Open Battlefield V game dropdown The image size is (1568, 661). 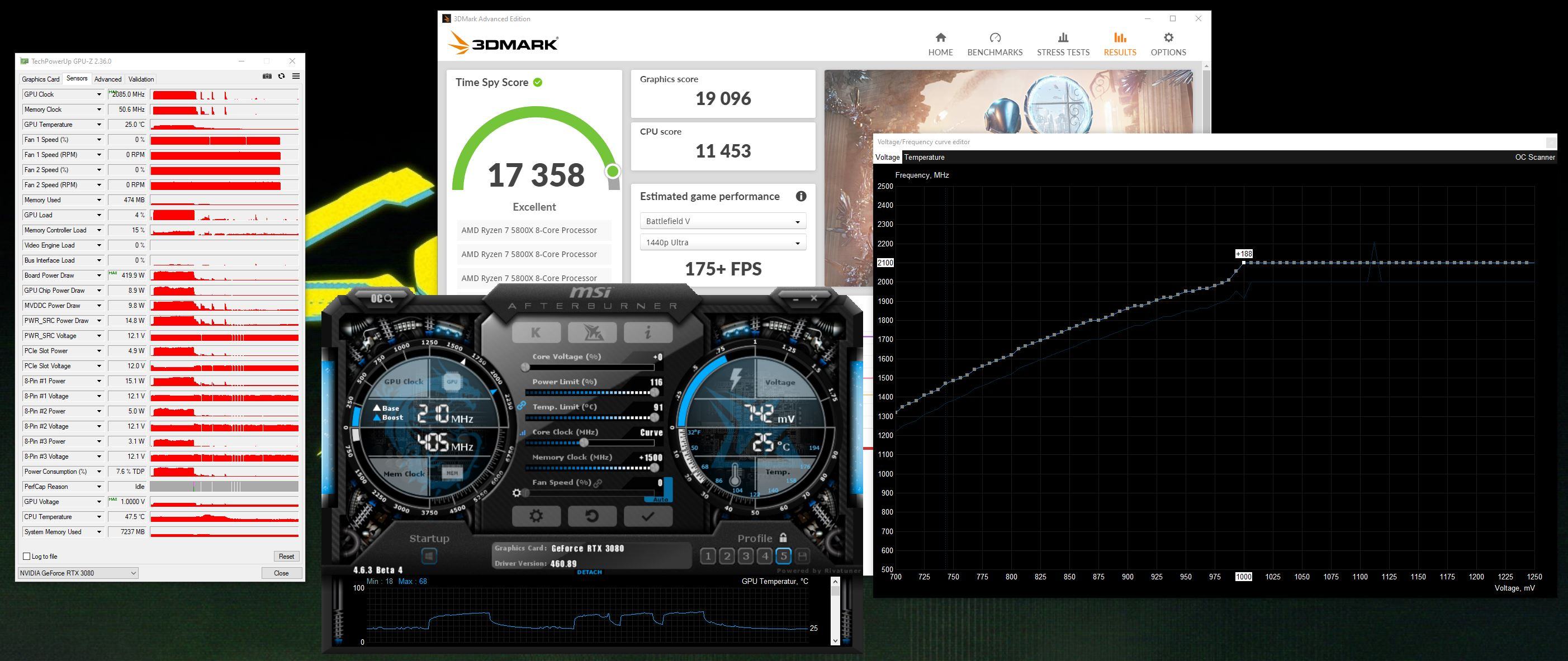point(723,221)
